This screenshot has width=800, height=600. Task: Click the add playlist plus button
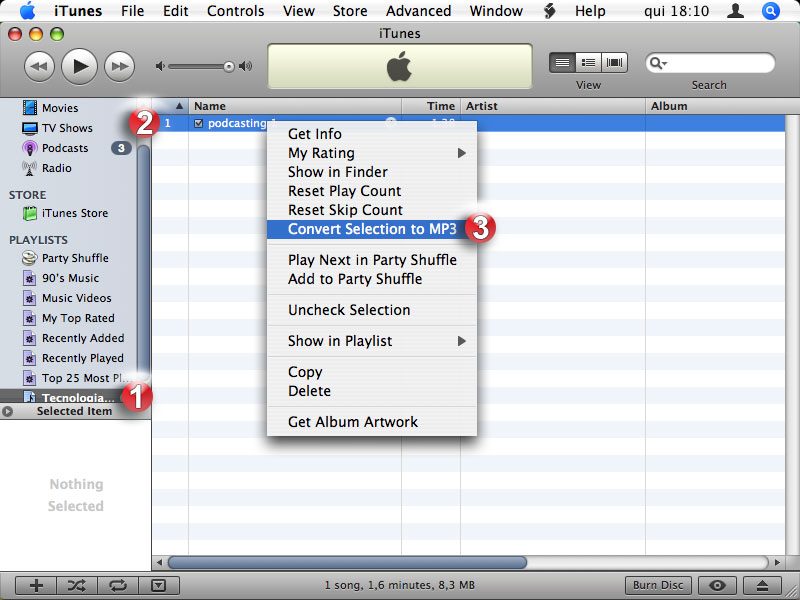[x=36, y=585]
